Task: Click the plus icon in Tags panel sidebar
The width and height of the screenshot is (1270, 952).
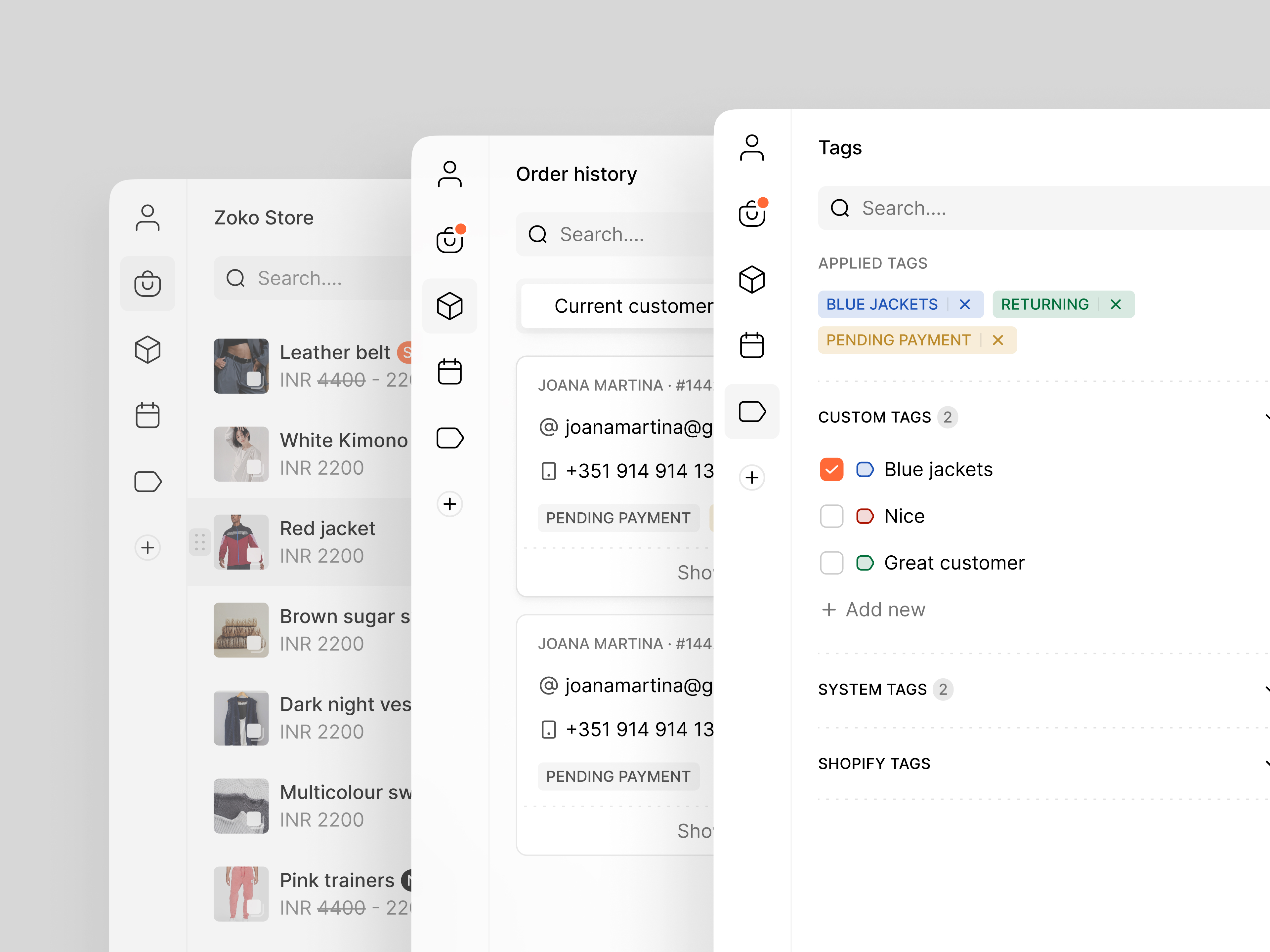Action: pos(751,477)
